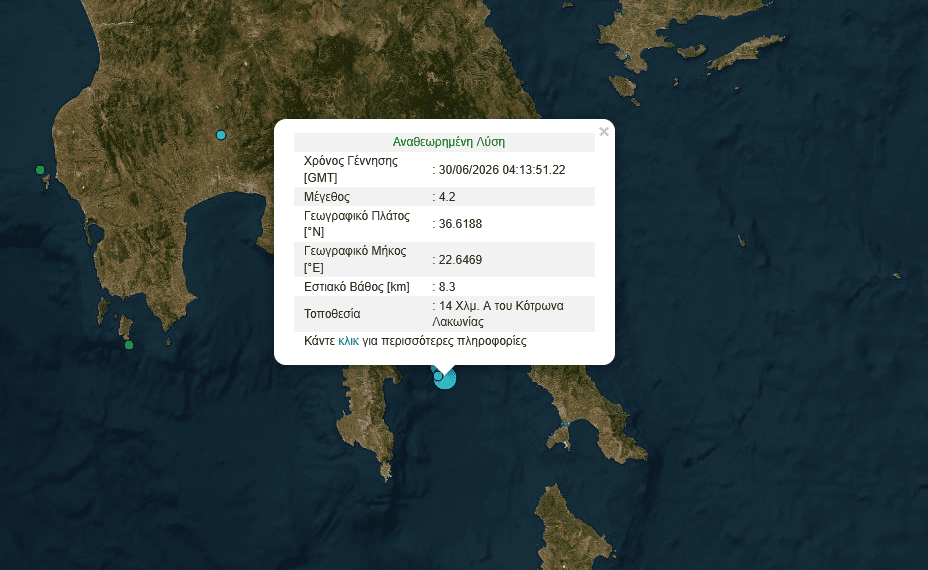The image size is (928, 570).
Task: Click the 'Χρόνος Γέννησης [GMT]' label
Action: [x=350, y=169]
